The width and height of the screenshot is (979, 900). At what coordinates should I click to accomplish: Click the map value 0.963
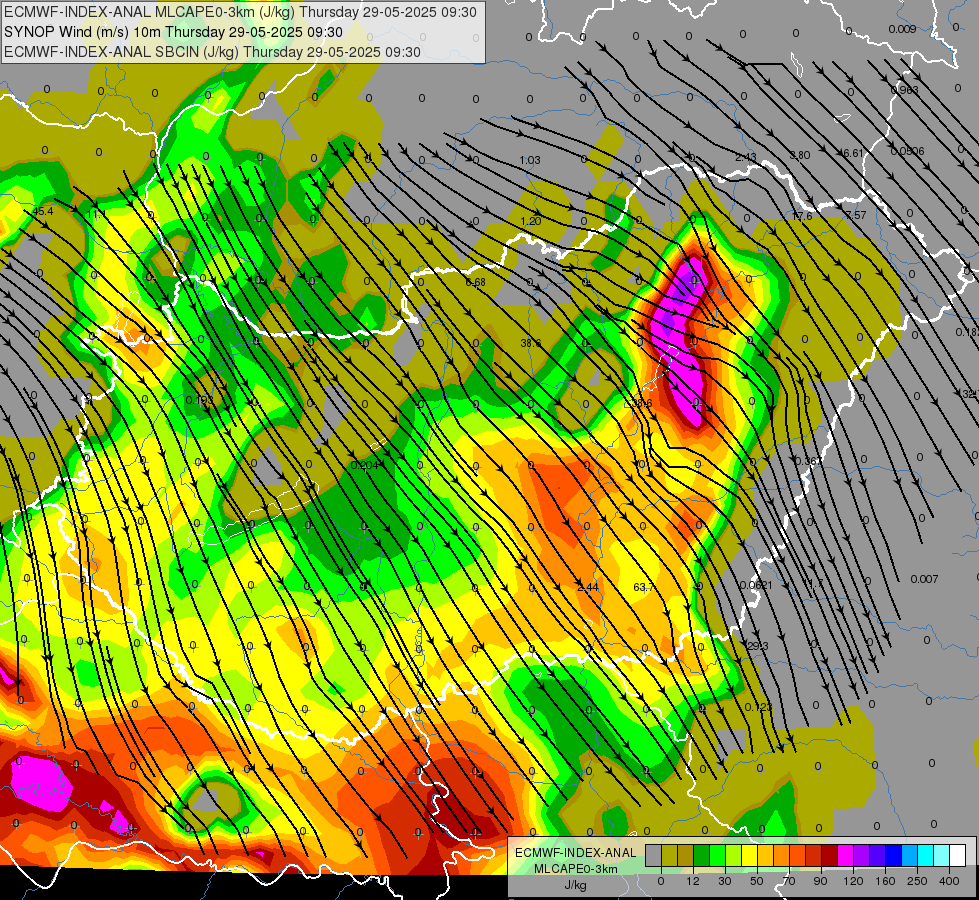click(905, 90)
